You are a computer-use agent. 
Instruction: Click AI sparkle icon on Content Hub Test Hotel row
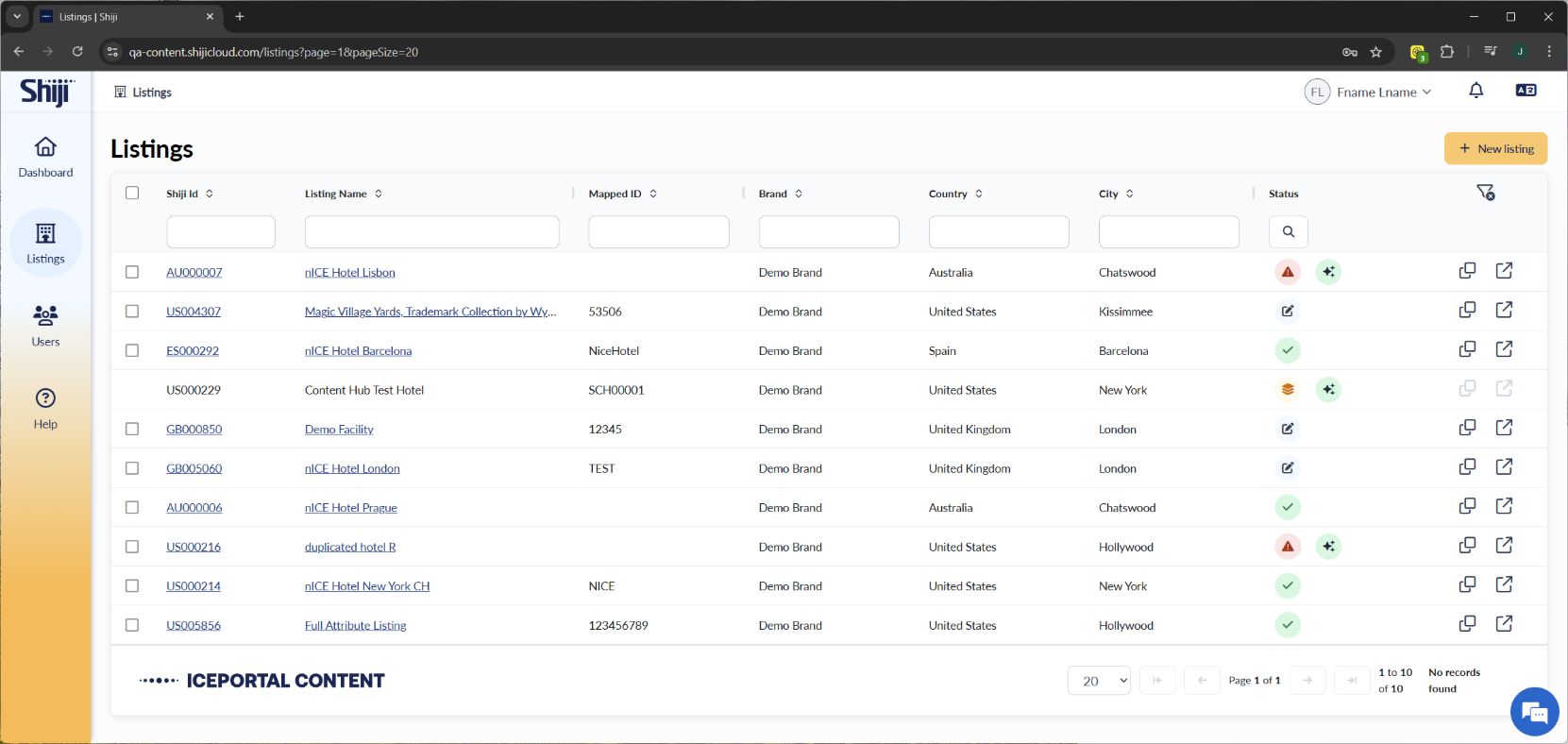point(1328,389)
